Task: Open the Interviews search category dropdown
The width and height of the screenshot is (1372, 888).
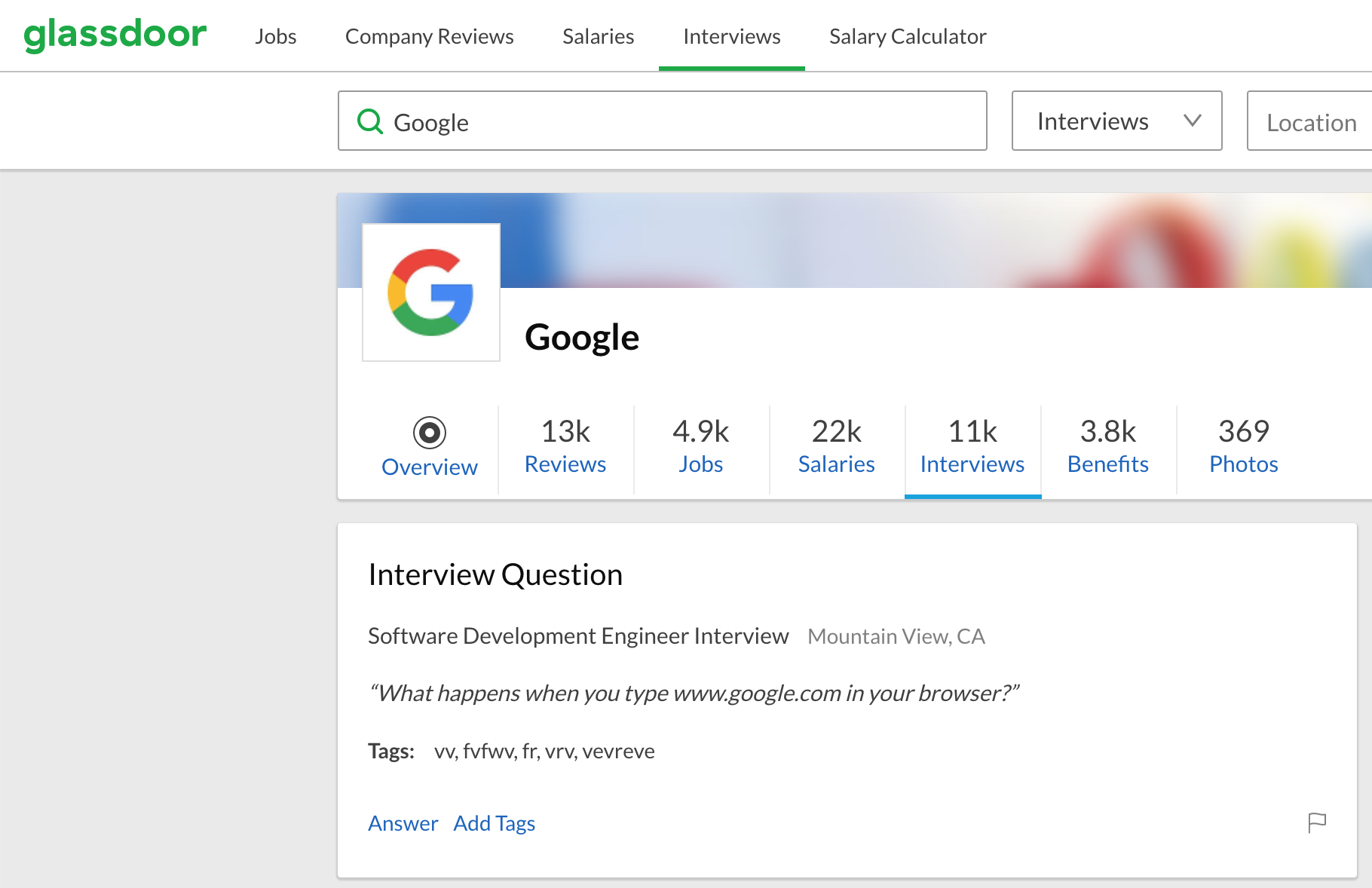Action: [x=1116, y=121]
